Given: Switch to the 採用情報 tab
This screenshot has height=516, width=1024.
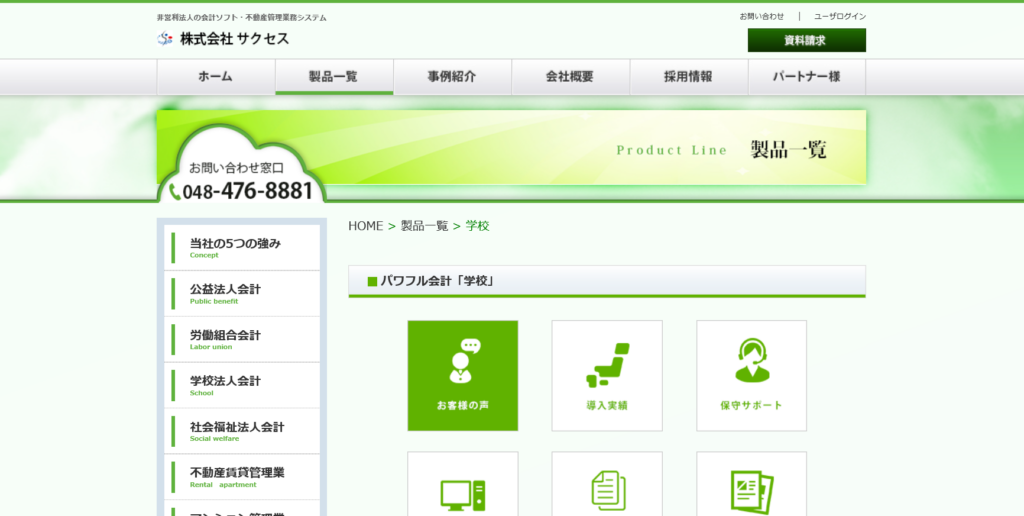Looking at the screenshot, I should coord(688,77).
